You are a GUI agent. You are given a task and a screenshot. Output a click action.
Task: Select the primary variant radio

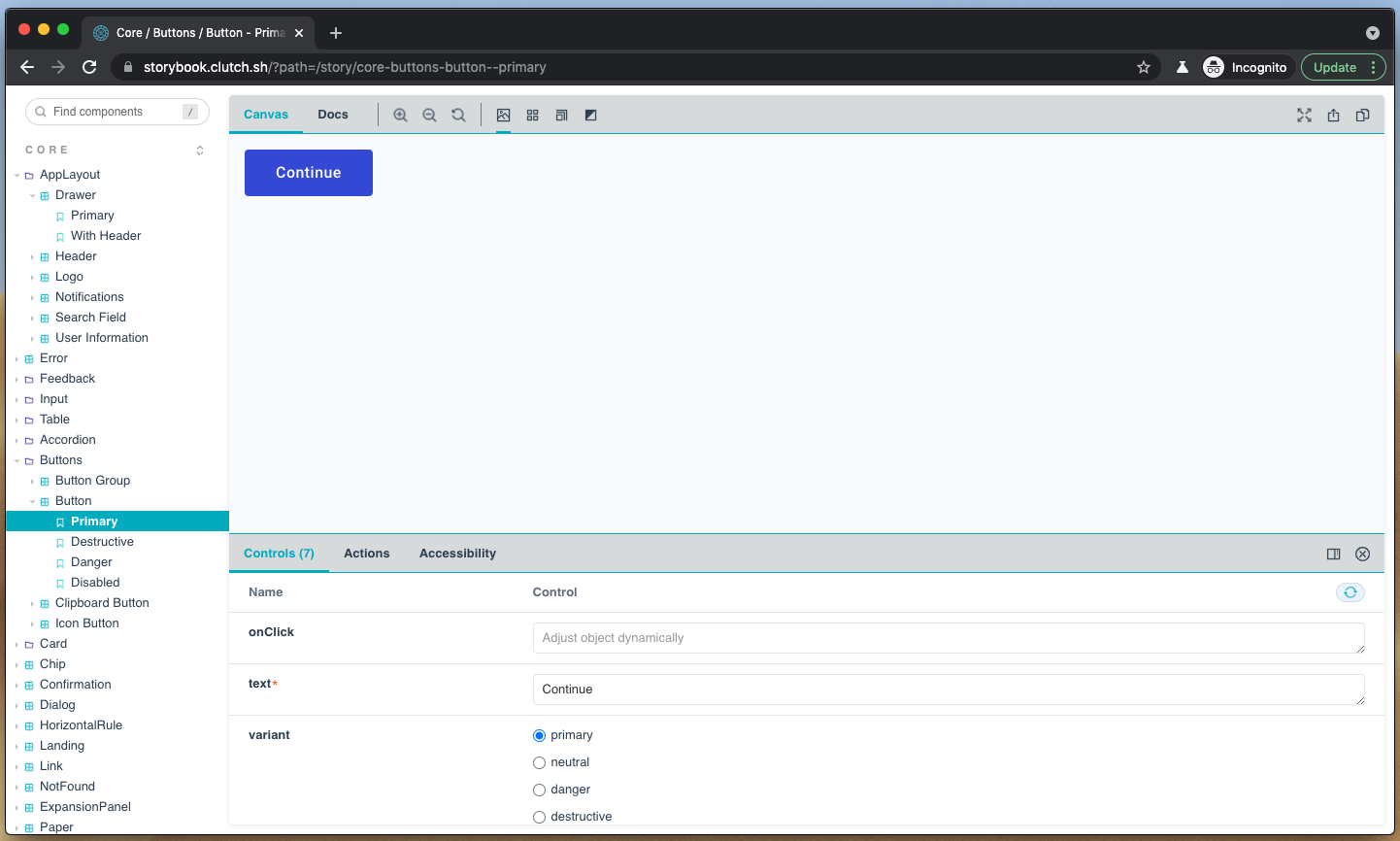click(539, 735)
